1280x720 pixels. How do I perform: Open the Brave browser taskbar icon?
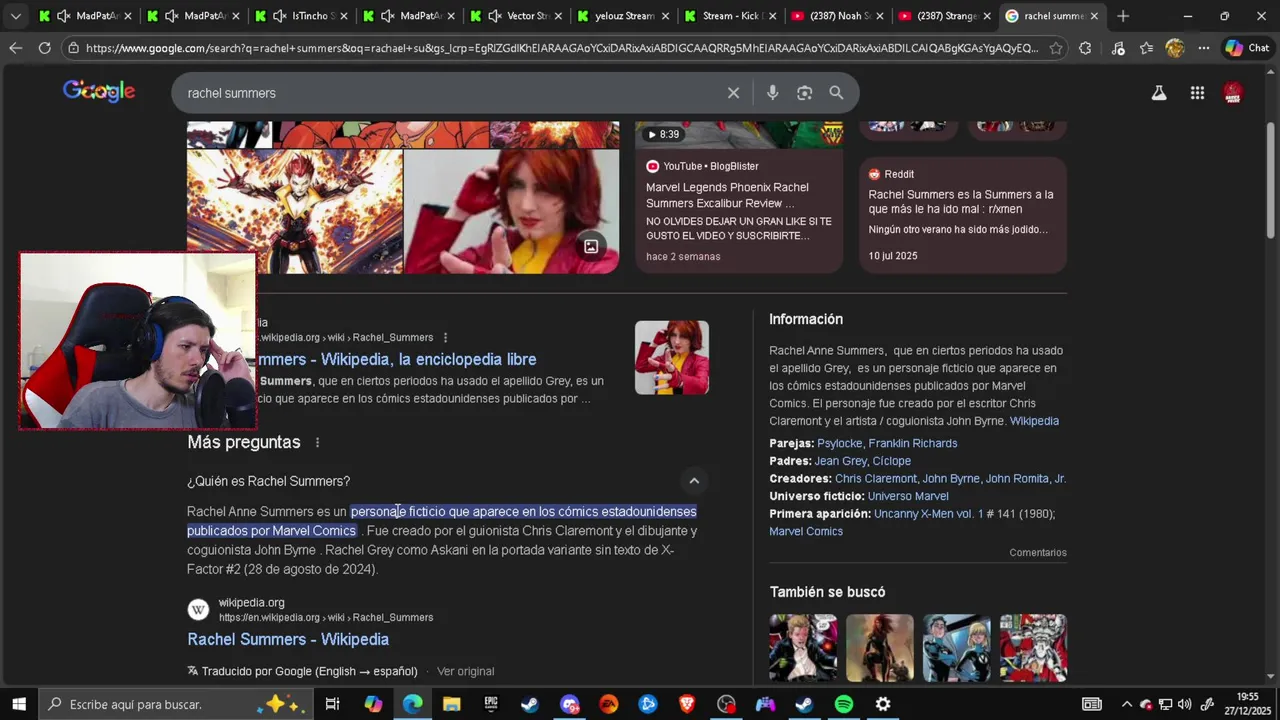coord(687,704)
